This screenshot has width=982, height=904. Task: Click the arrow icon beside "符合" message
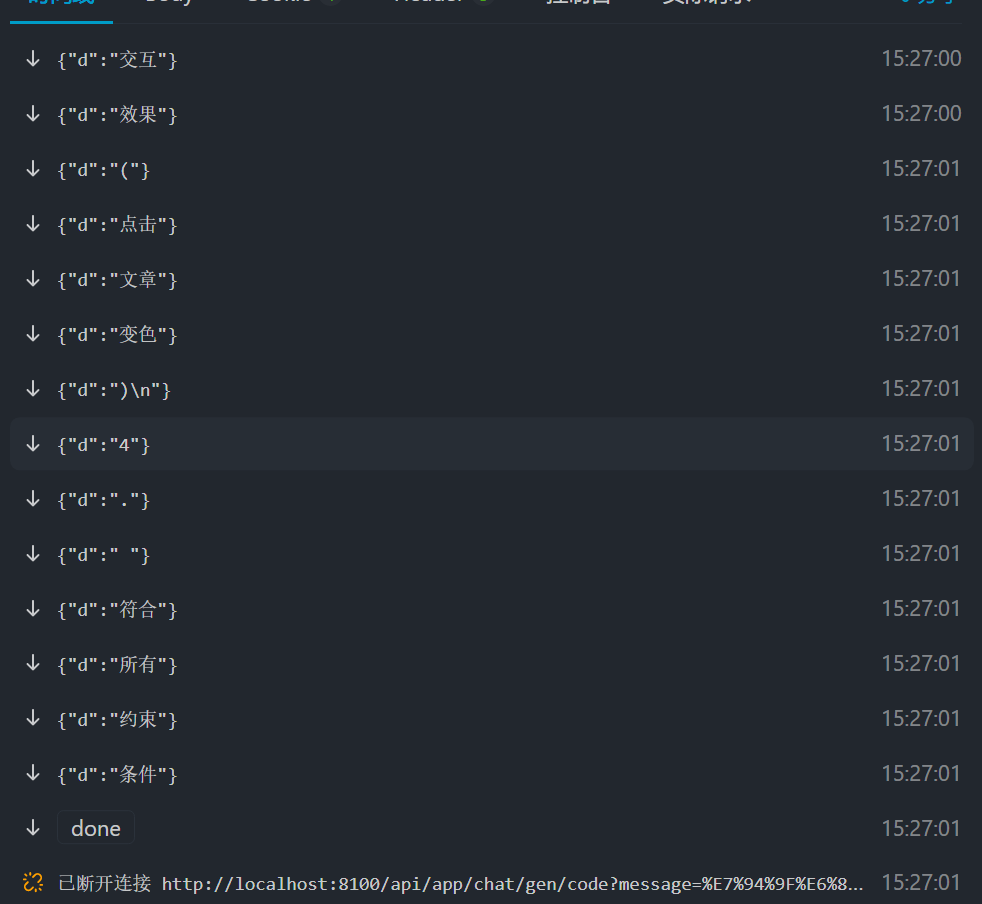click(33, 608)
